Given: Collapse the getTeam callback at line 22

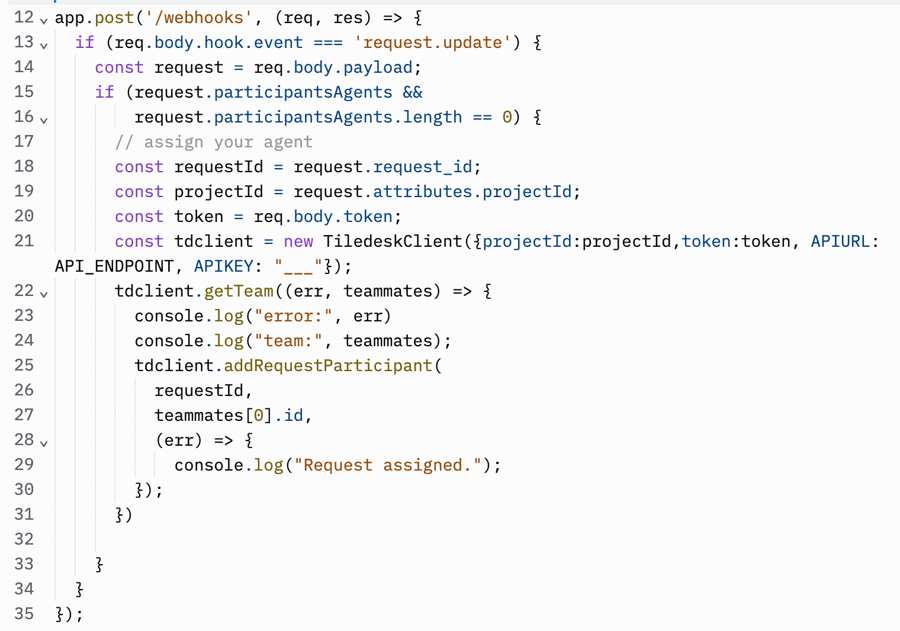Looking at the screenshot, I should [44, 294].
